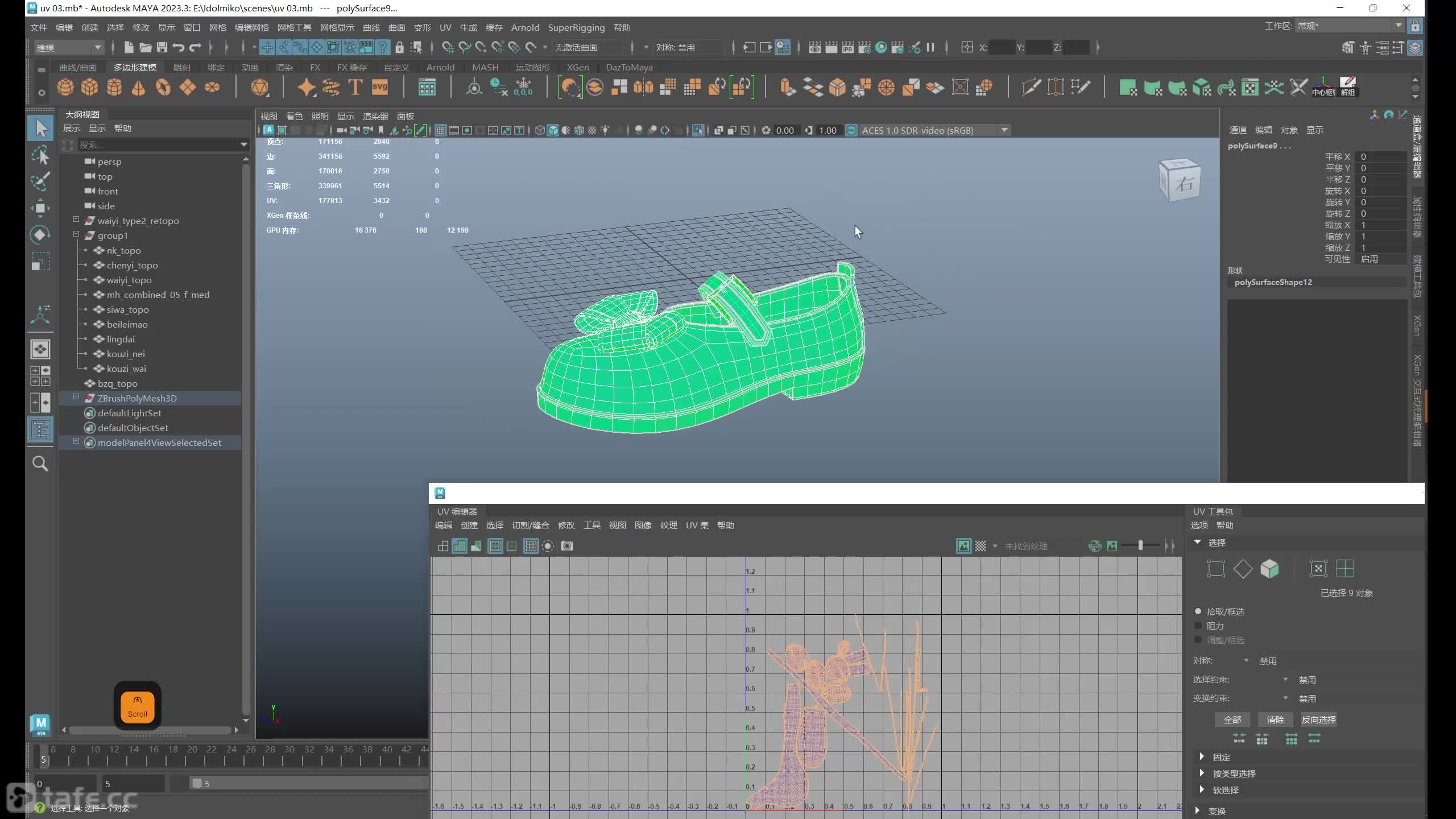
Task: Open the 建模 menu set dropdown
Action: (68, 47)
